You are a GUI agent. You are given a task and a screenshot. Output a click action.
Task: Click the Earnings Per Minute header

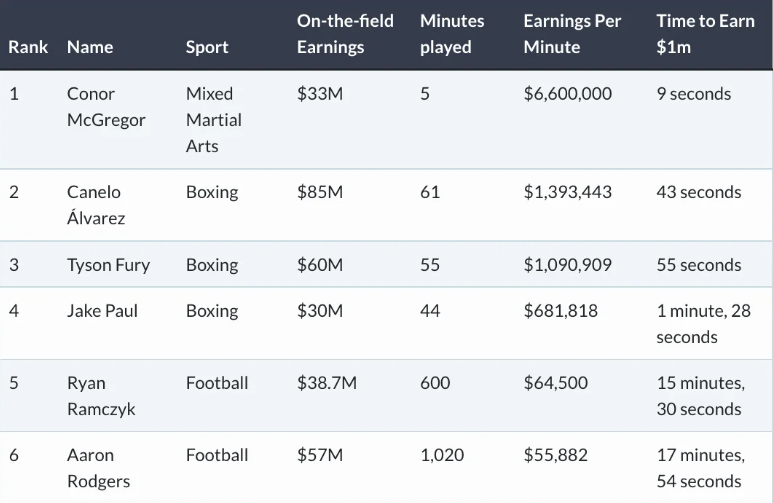pyautogui.click(x=572, y=34)
